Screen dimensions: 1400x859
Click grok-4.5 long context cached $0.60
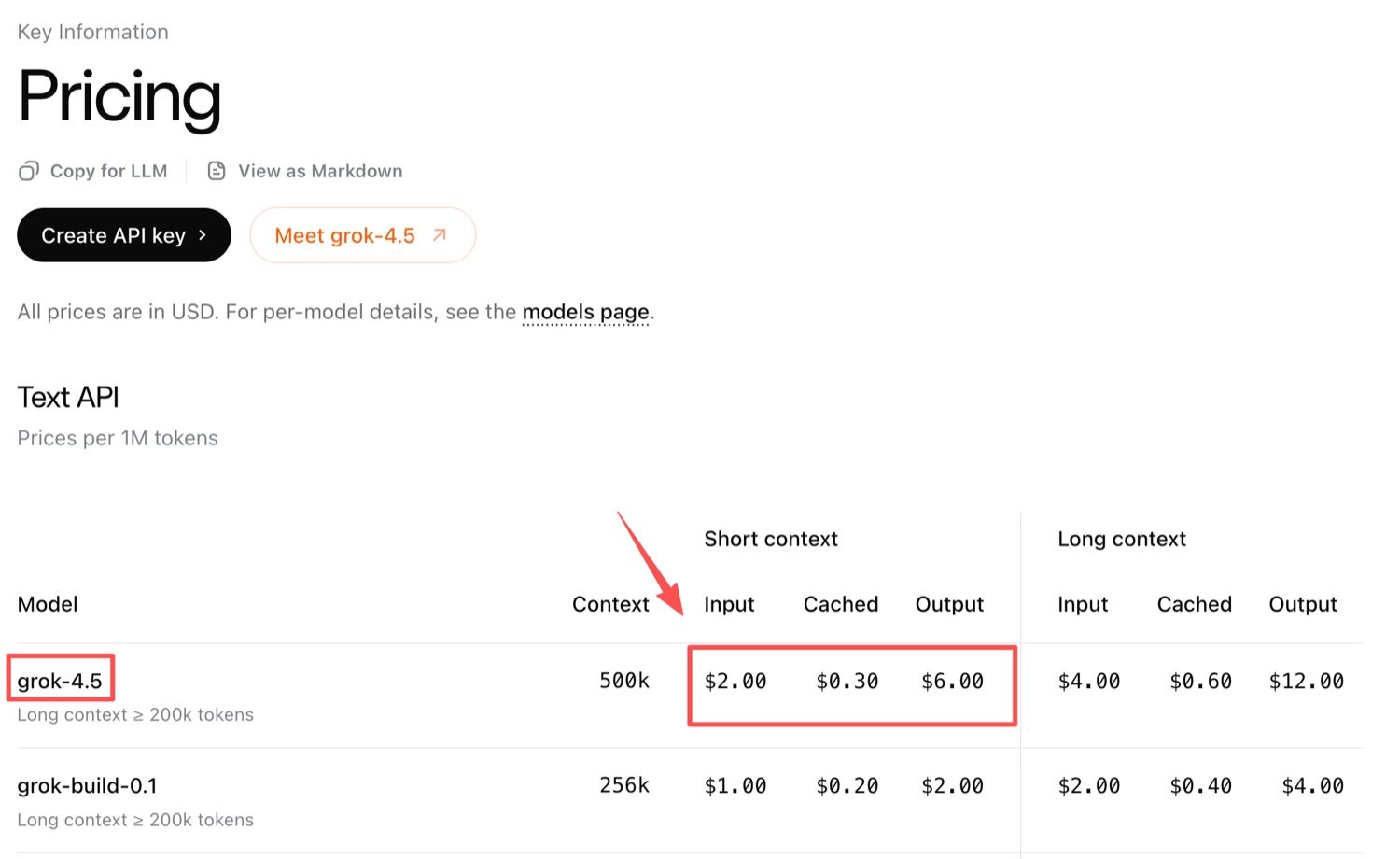[1201, 682]
